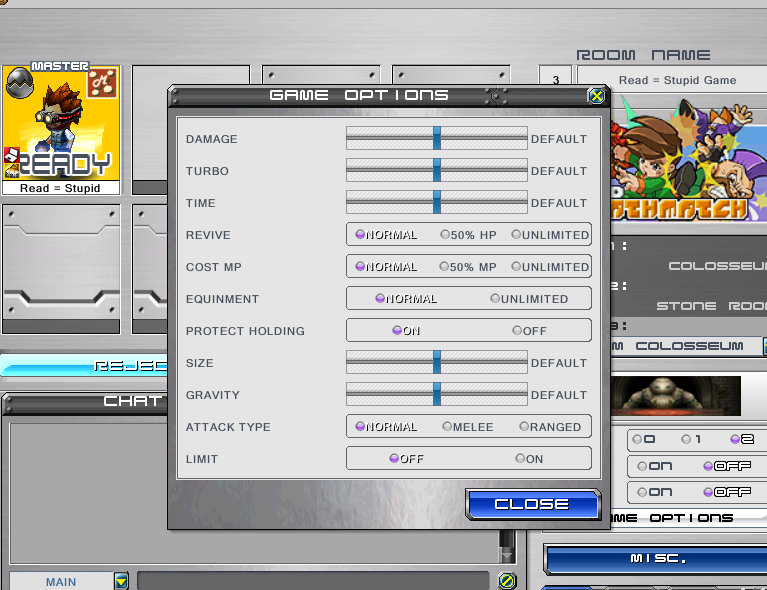
Task: Enable the Limit option
Action: tap(520, 459)
